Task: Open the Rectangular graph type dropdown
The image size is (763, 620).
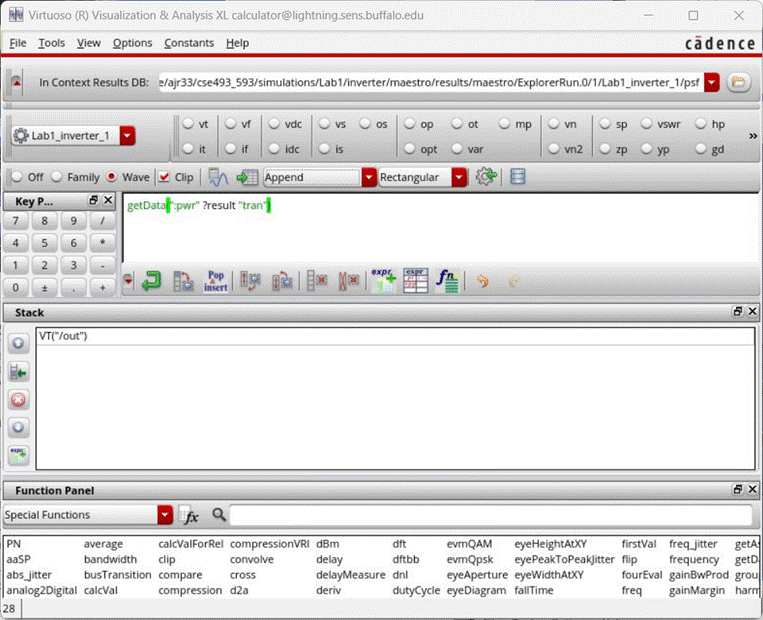Action: (x=459, y=177)
